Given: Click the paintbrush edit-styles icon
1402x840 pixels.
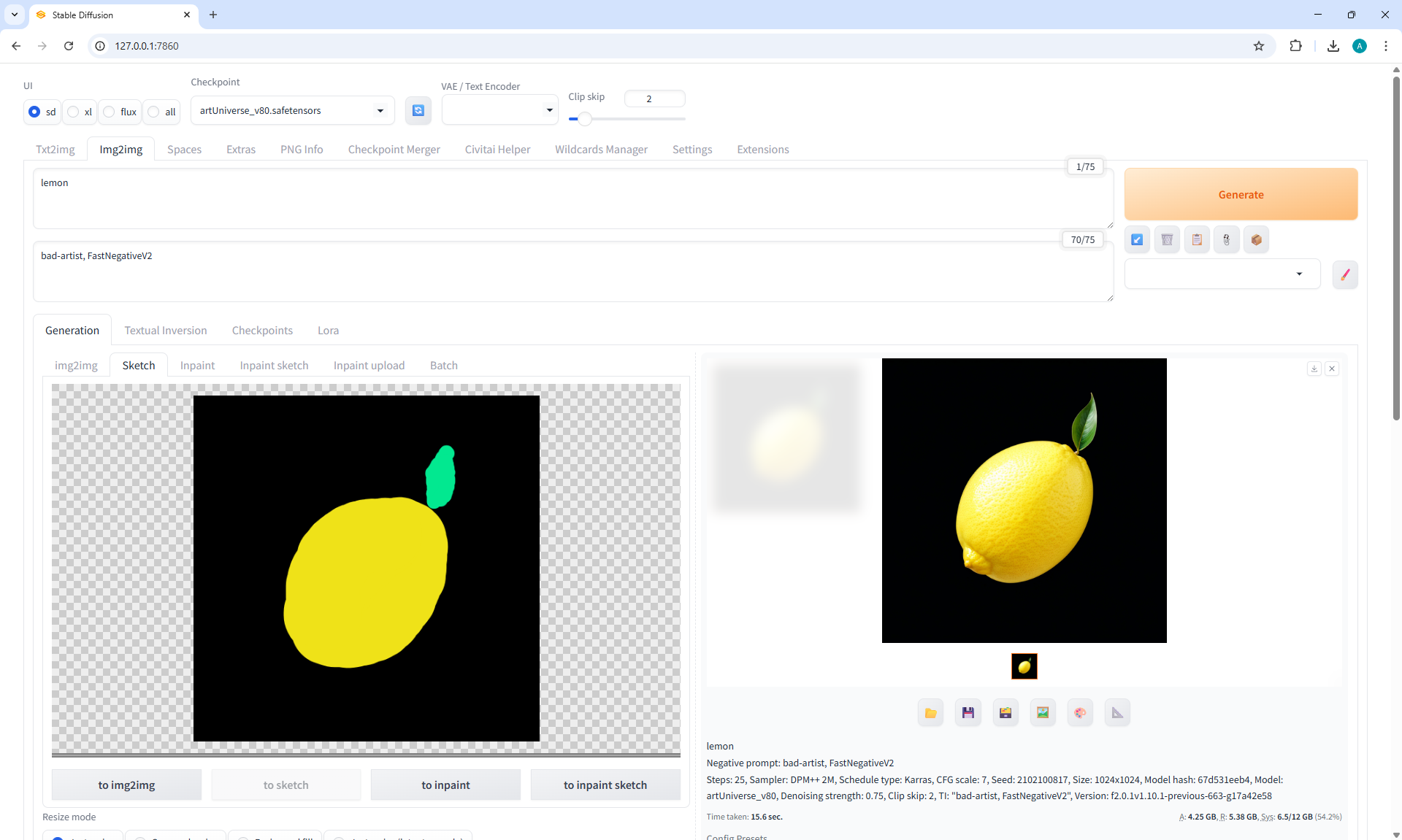Looking at the screenshot, I should click(x=1345, y=275).
